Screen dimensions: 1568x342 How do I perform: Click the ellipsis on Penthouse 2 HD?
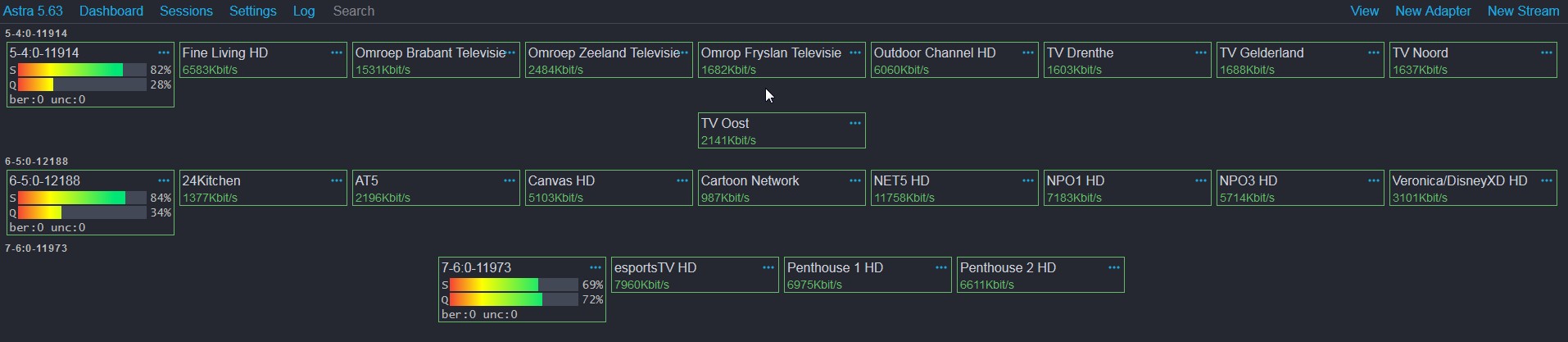(1114, 267)
